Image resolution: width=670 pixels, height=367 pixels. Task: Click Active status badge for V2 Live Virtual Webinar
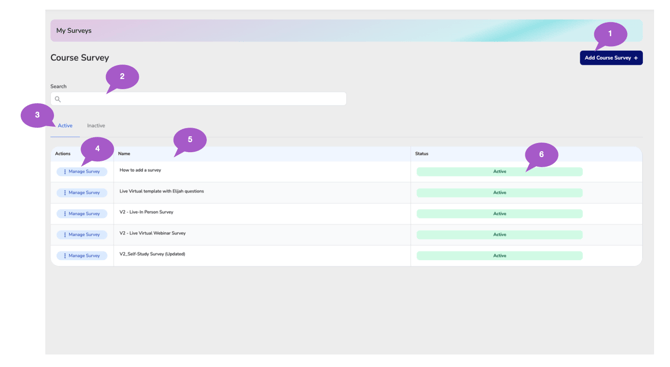500,235
